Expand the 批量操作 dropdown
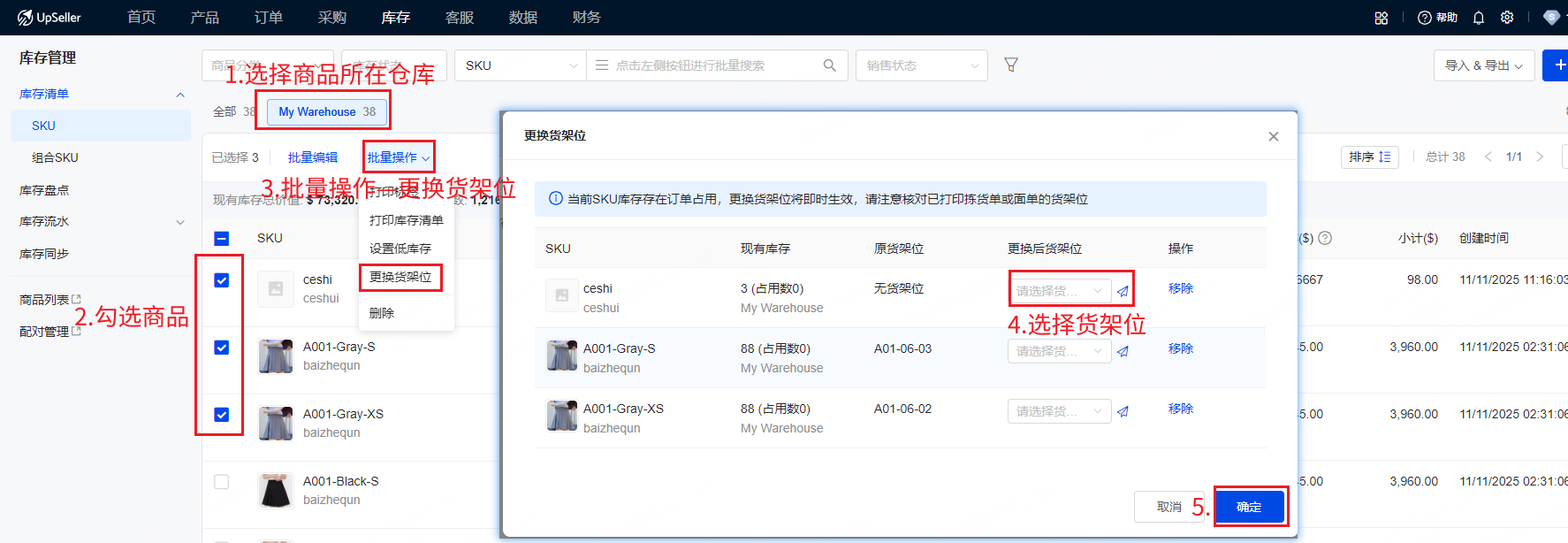Image resolution: width=1568 pixels, height=543 pixels. coord(398,157)
